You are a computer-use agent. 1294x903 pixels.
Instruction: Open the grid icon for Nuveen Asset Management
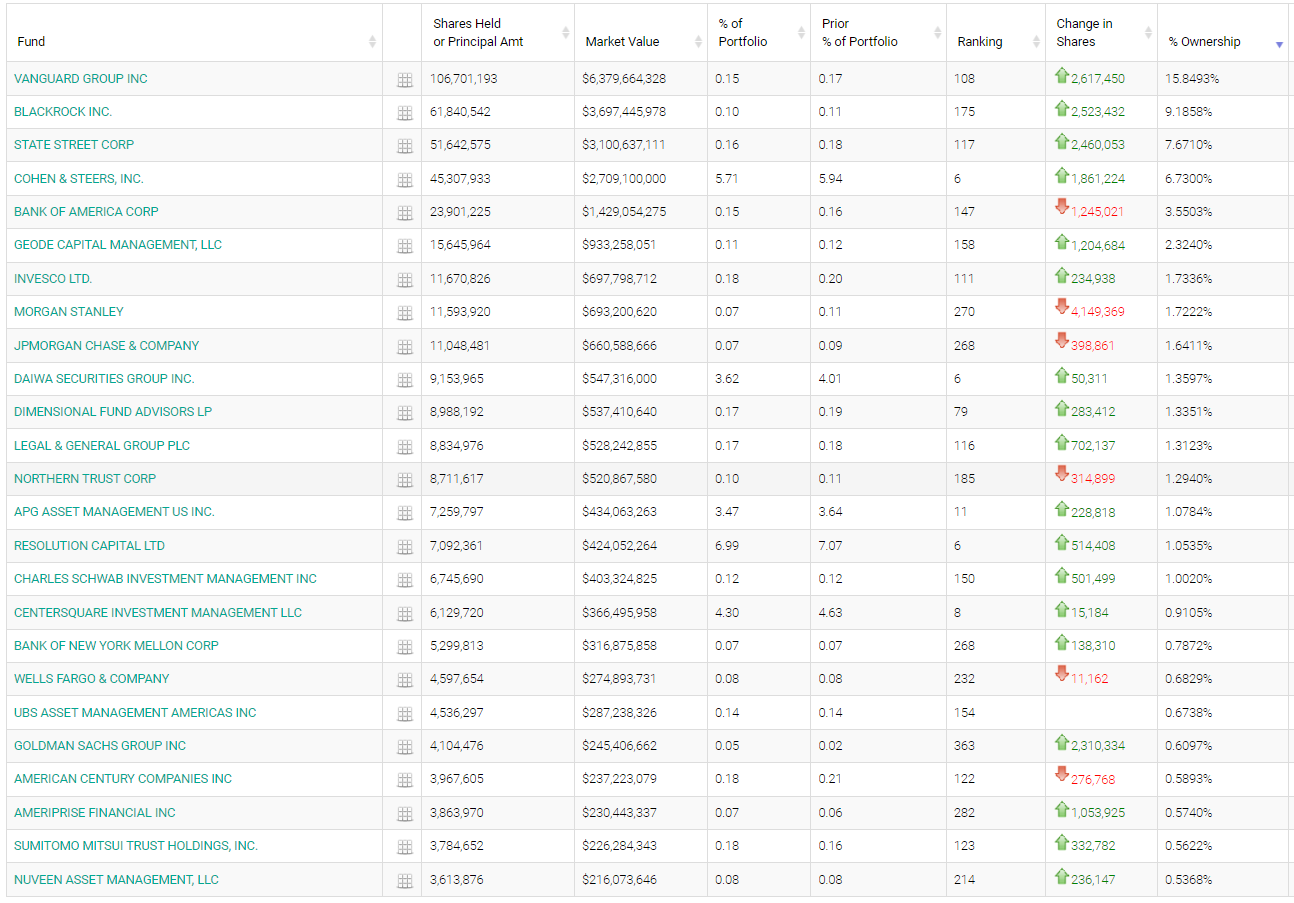pyautogui.click(x=405, y=881)
